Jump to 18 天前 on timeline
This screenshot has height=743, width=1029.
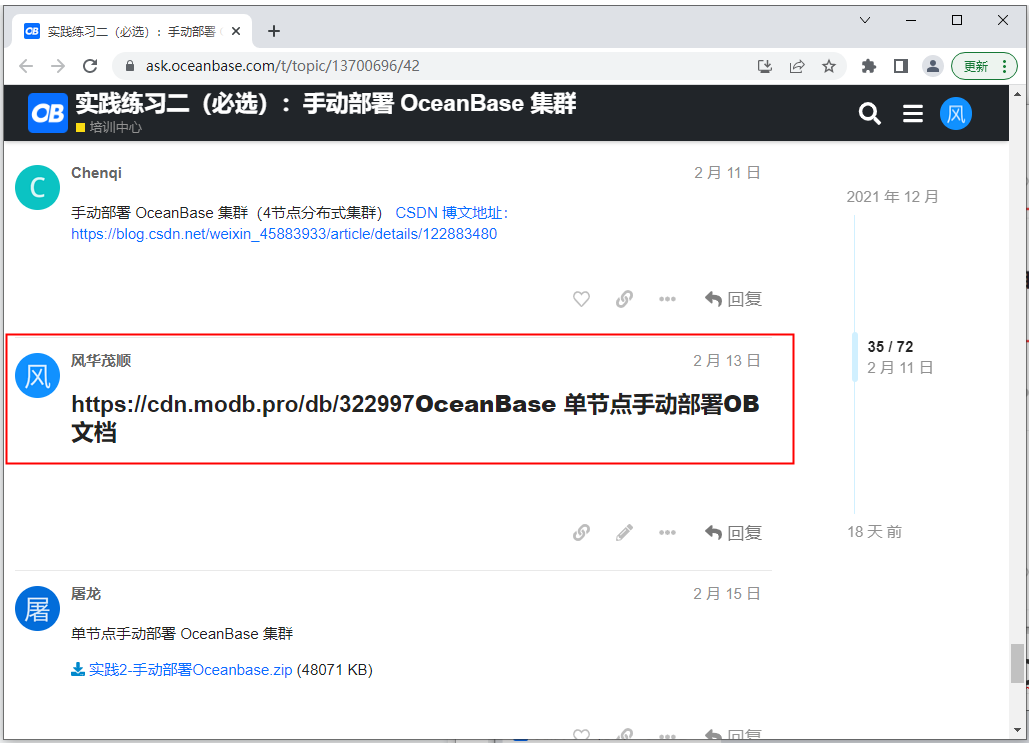tap(875, 532)
